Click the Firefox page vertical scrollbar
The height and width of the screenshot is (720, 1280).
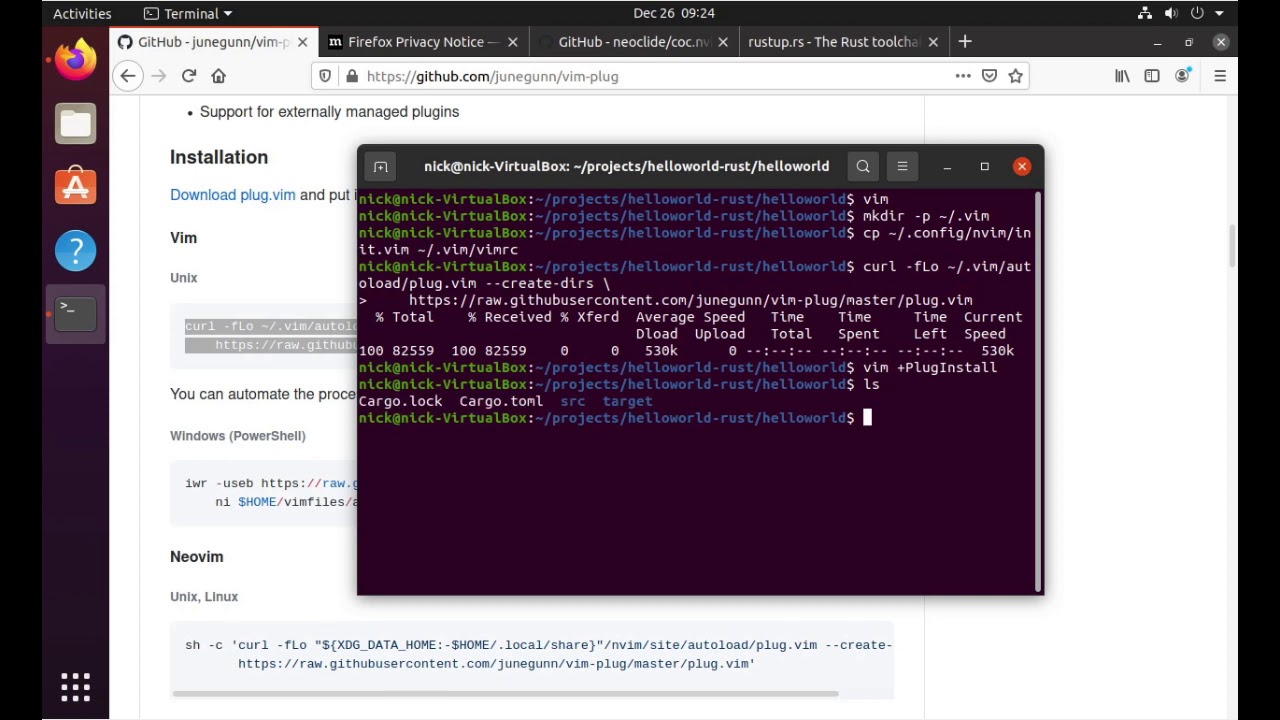point(1231,247)
